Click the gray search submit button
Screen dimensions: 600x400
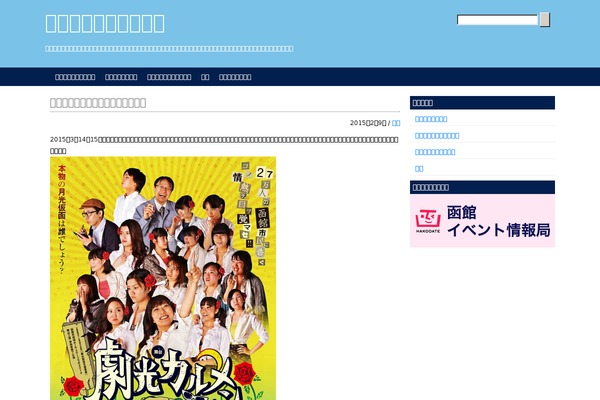click(x=545, y=20)
